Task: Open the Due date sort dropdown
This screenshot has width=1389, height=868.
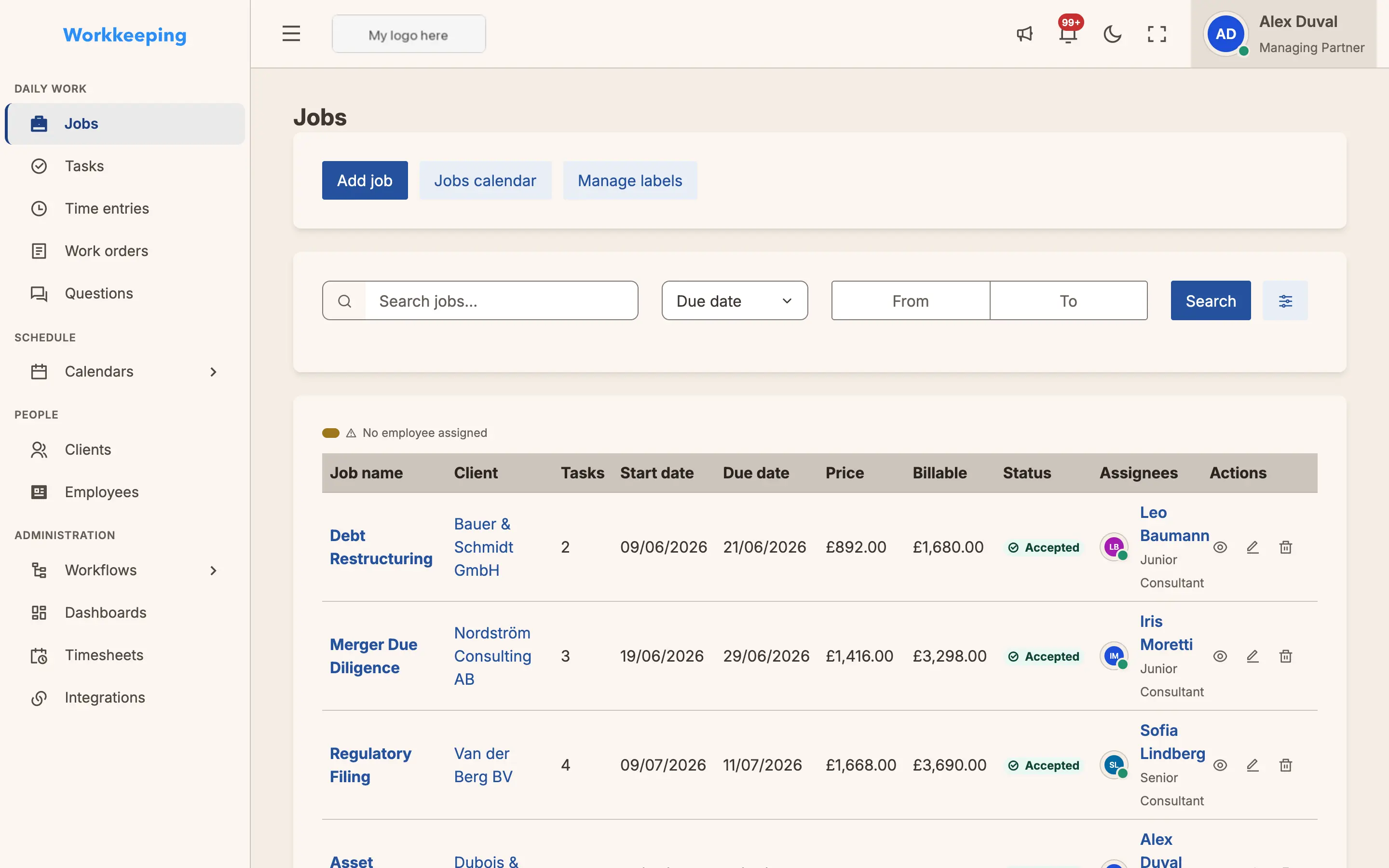Action: pyautogui.click(x=735, y=301)
